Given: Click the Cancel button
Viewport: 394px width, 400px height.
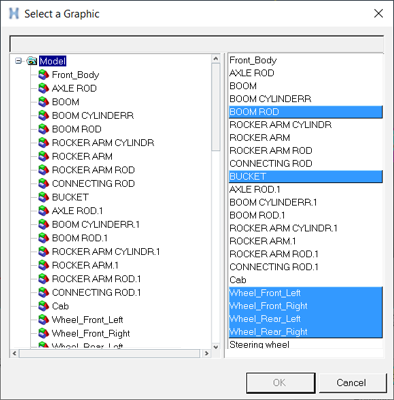Looking at the screenshot, I should tap(352, 382).
